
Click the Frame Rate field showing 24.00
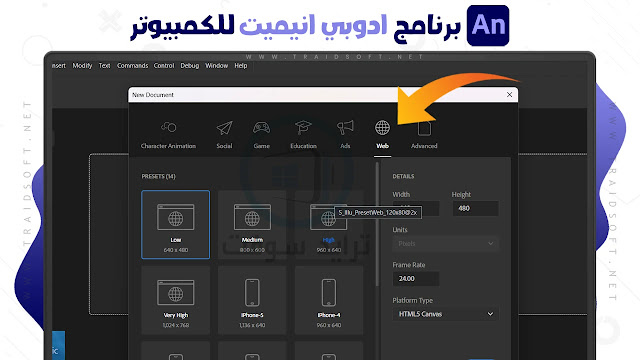(x=416, y=278)
